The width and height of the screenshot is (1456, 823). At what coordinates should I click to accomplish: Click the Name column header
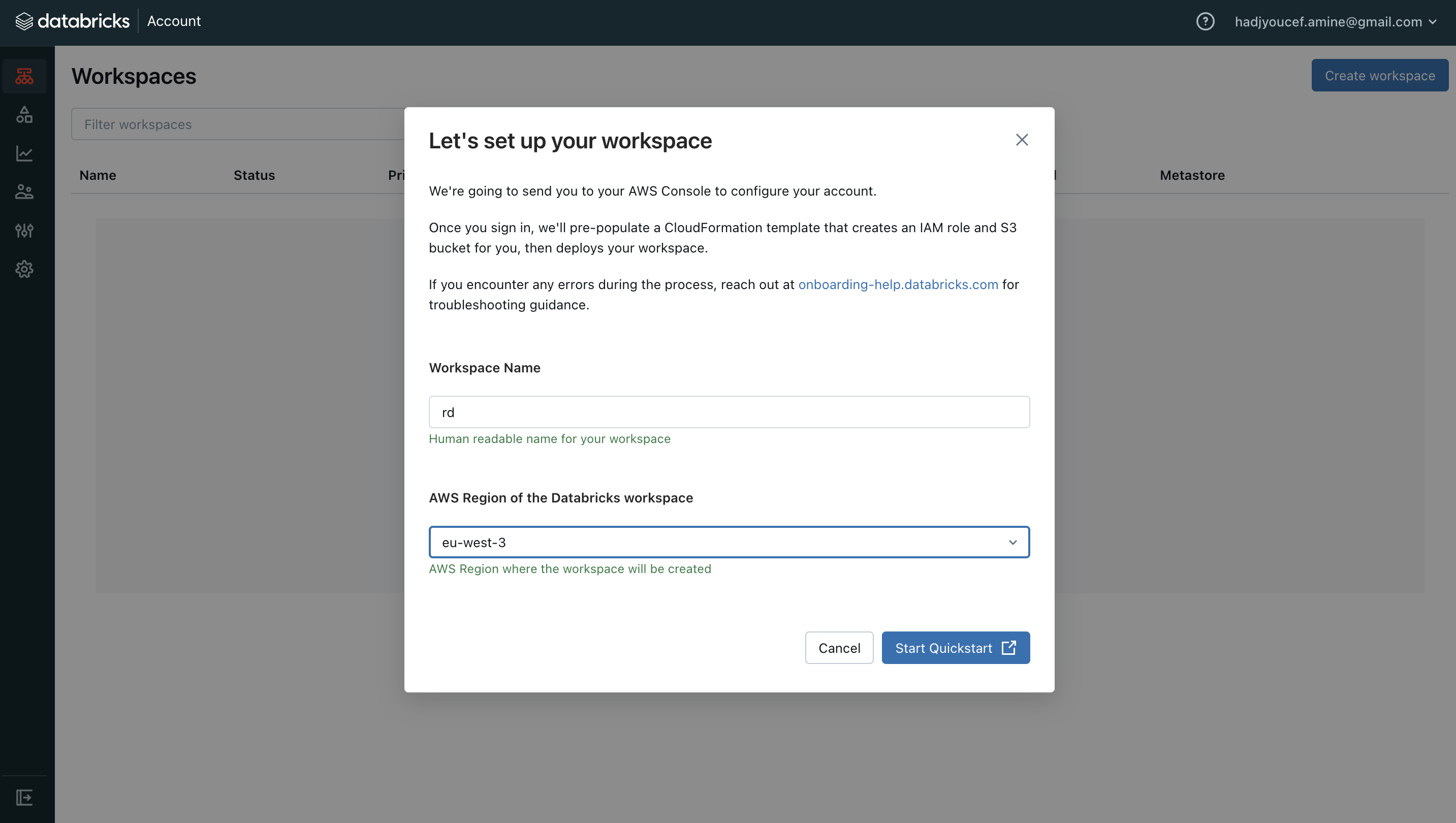98,175
